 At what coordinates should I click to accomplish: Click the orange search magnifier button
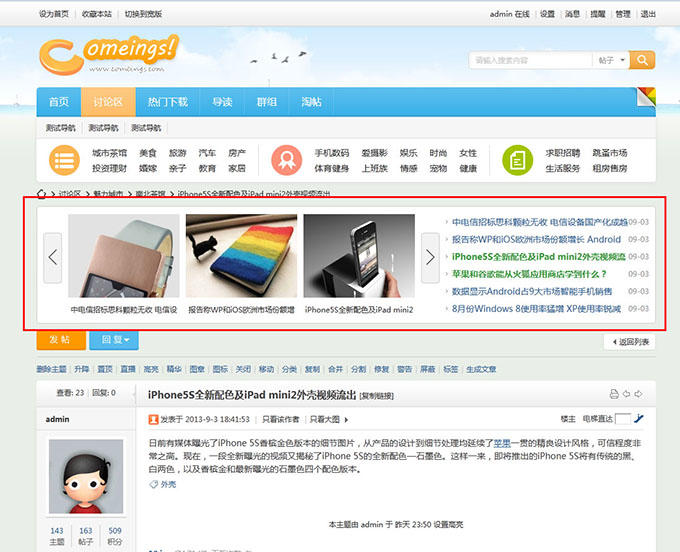[642, 60]
